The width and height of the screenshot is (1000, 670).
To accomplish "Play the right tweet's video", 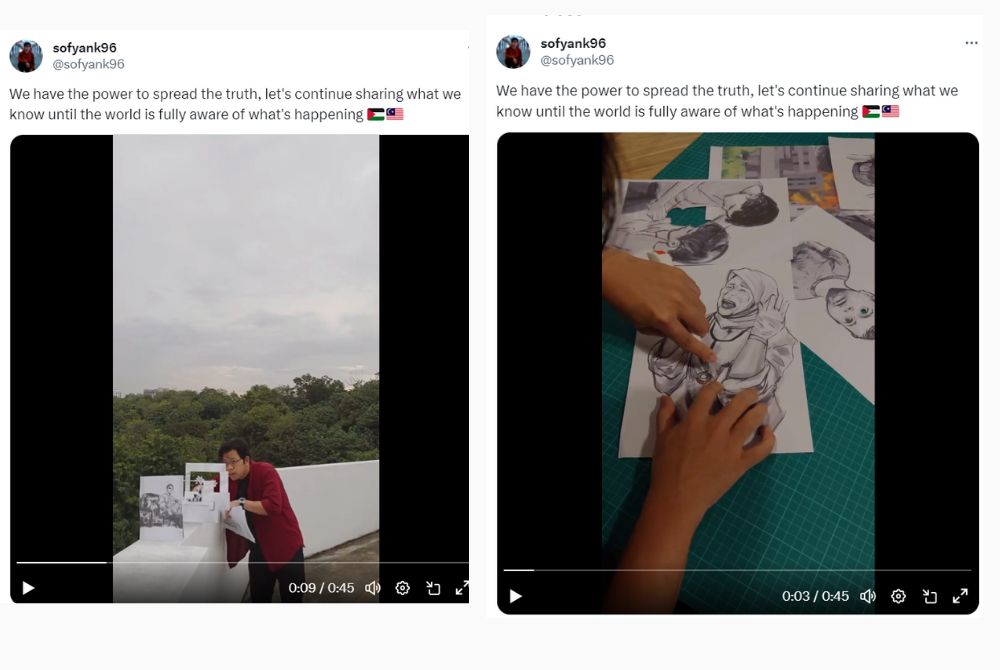I will coord(516,596).
